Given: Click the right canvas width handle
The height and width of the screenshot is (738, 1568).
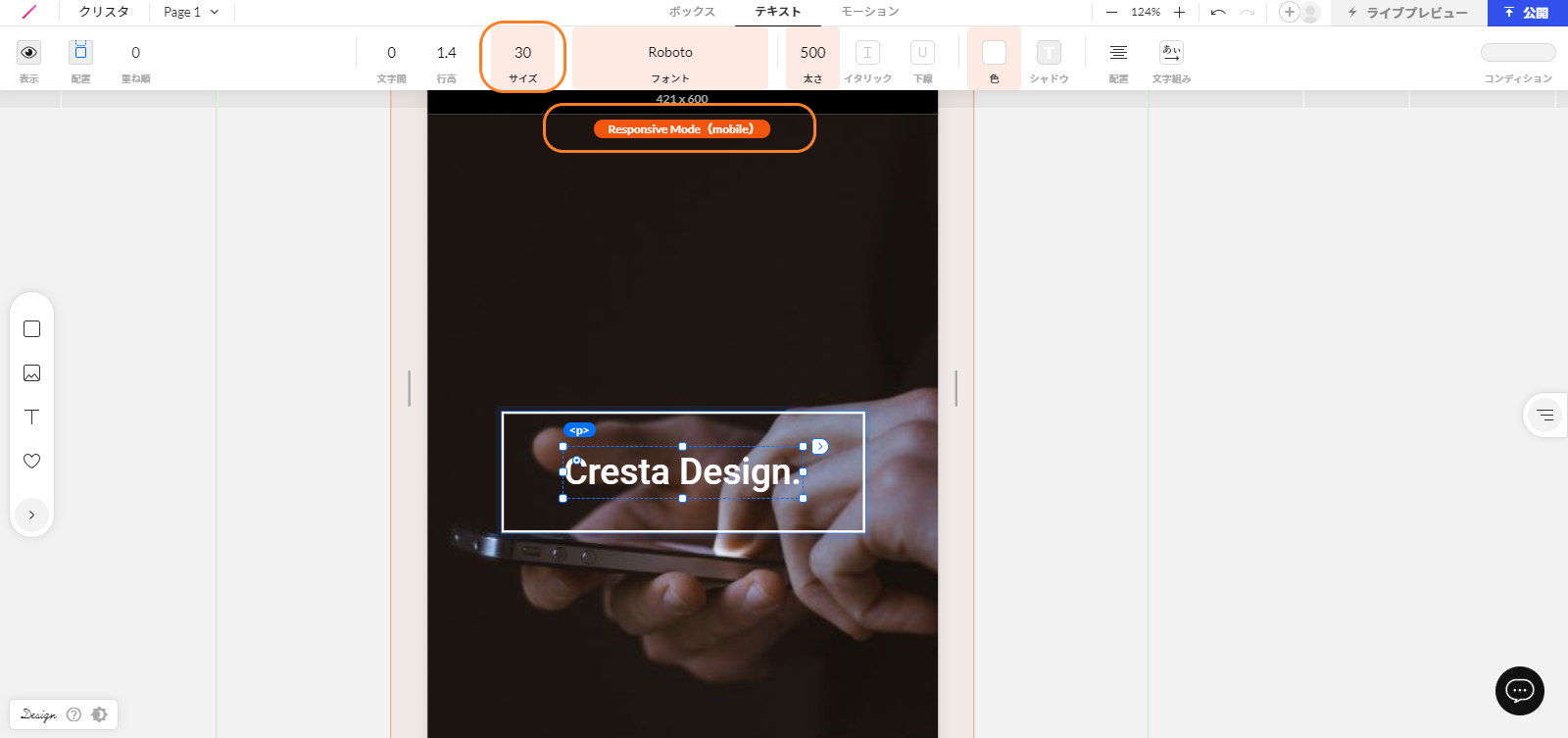Looking at the screenshot, I should click(x=955, y=388).
